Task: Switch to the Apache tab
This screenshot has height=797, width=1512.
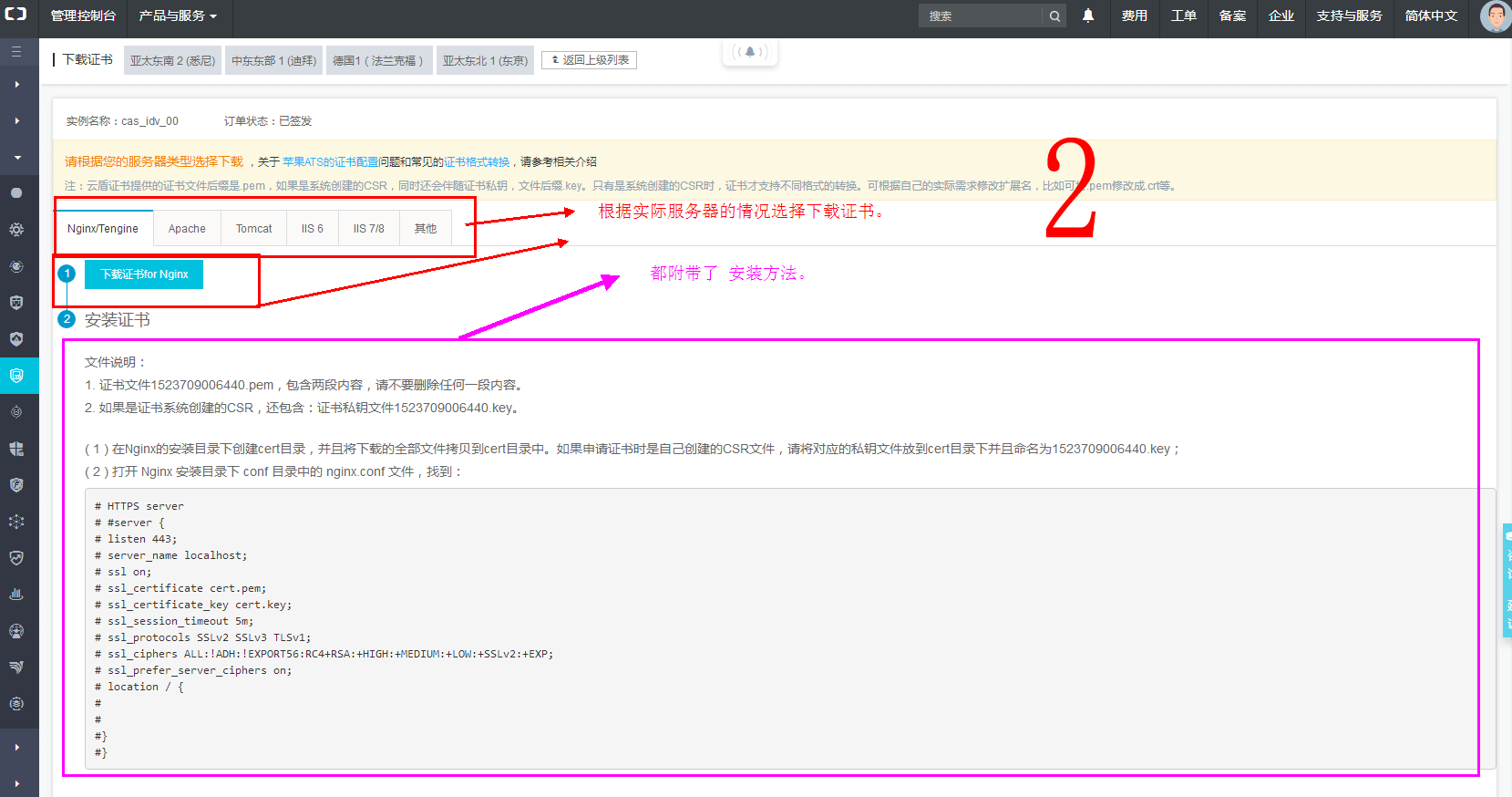Action: pos(187,229)
